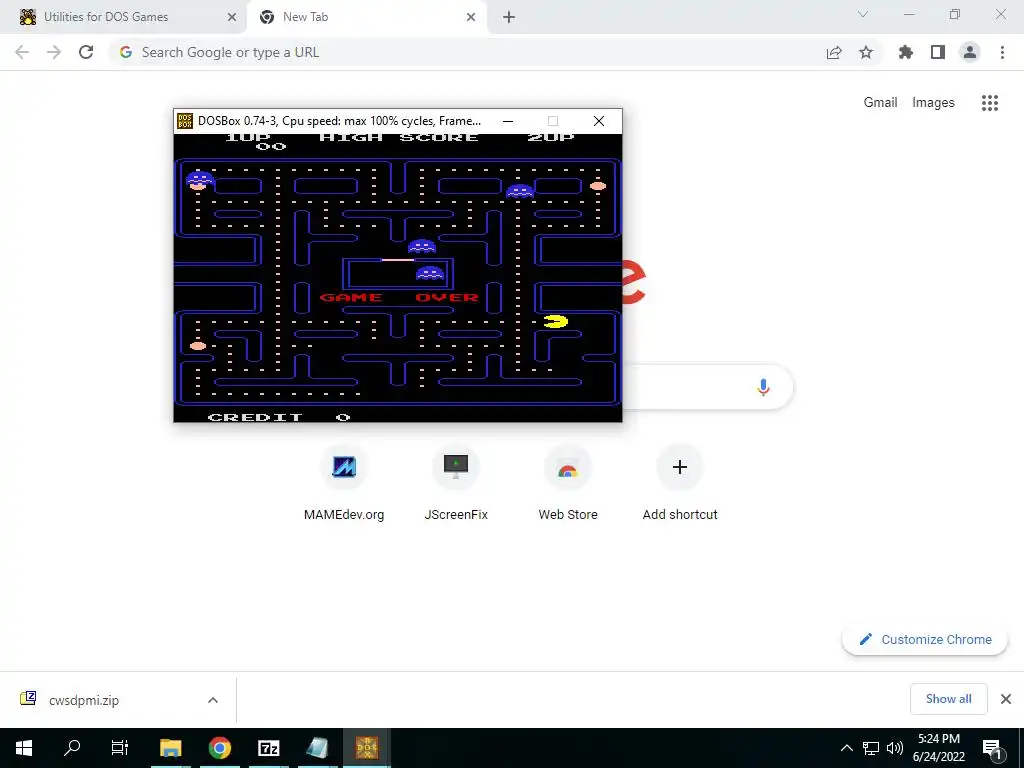The width and height of the screenshot is (1024, 768).
Task: Open the notification center icon
Action: pos(992,748)
